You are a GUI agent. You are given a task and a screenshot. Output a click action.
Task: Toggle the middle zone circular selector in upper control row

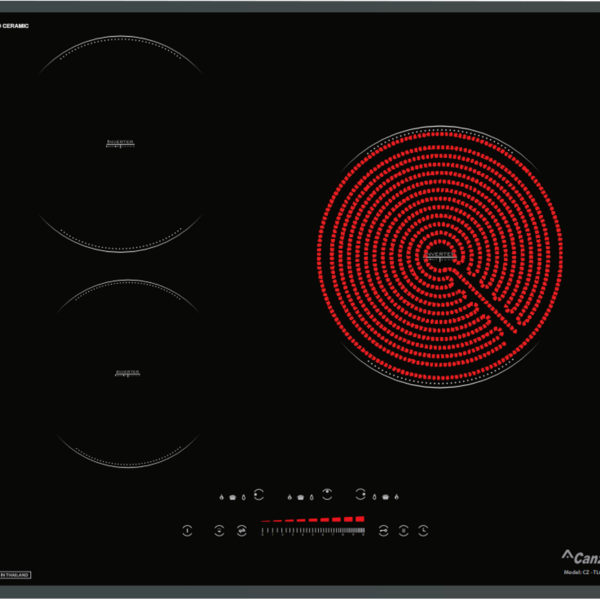tap(326, 494)
